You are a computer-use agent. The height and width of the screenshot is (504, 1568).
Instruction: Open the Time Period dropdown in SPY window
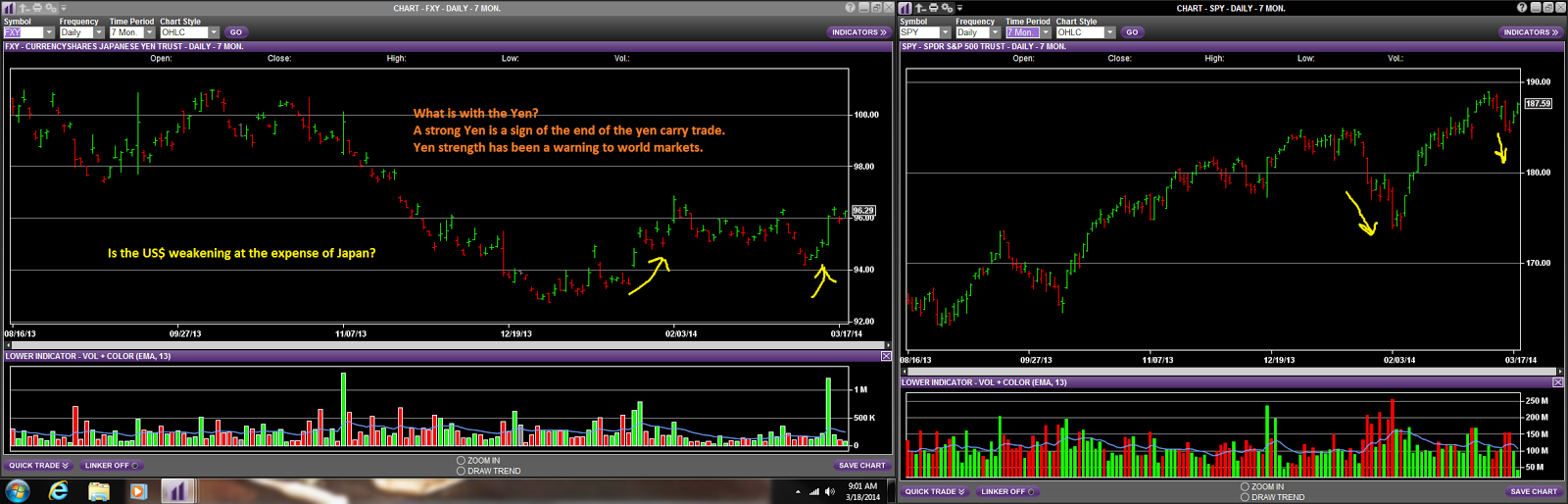click(1046, 32)
